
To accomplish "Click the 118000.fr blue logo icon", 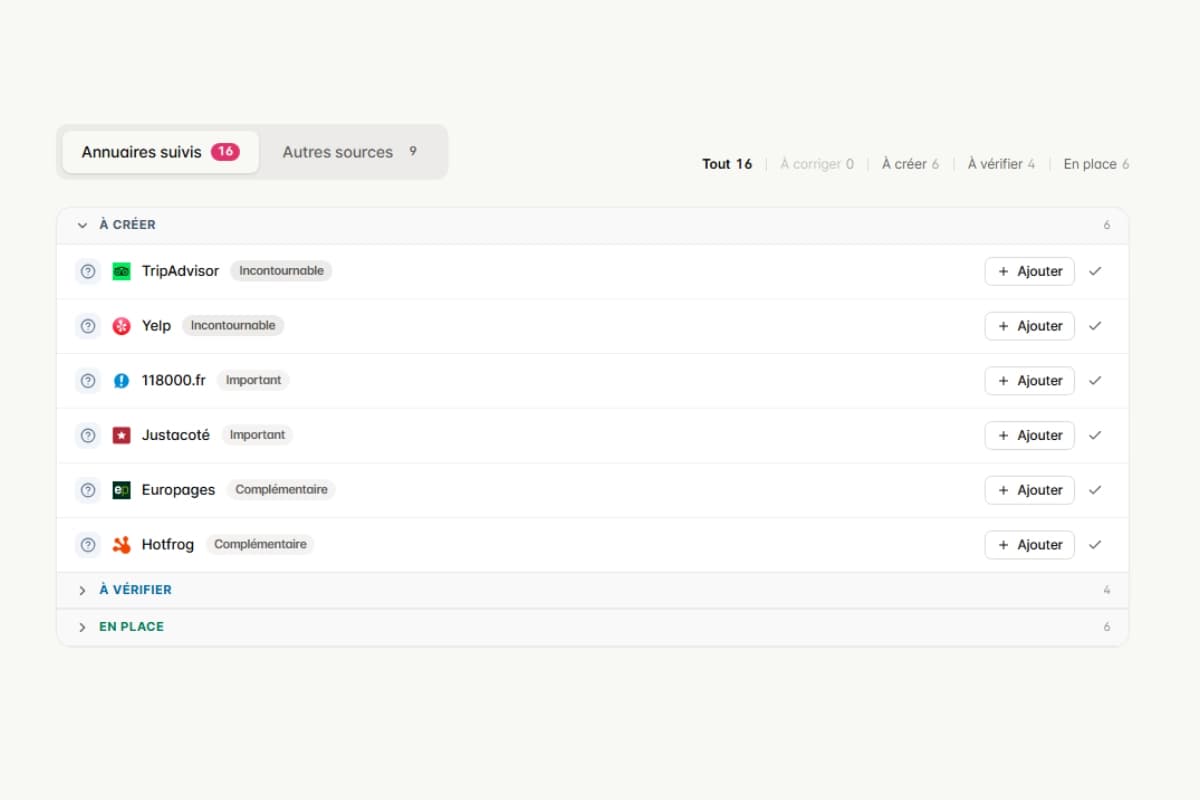I will click(x=121, y=381).
